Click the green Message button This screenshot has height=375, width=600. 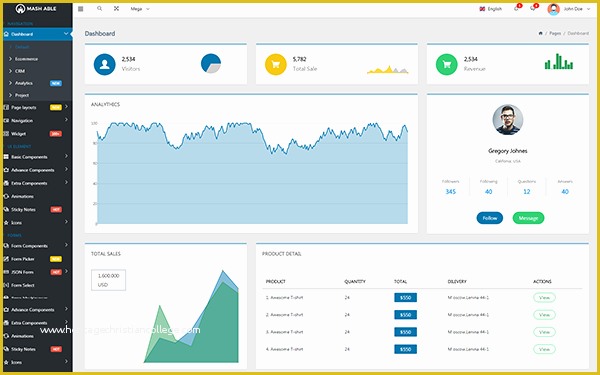tap(528, 218)
